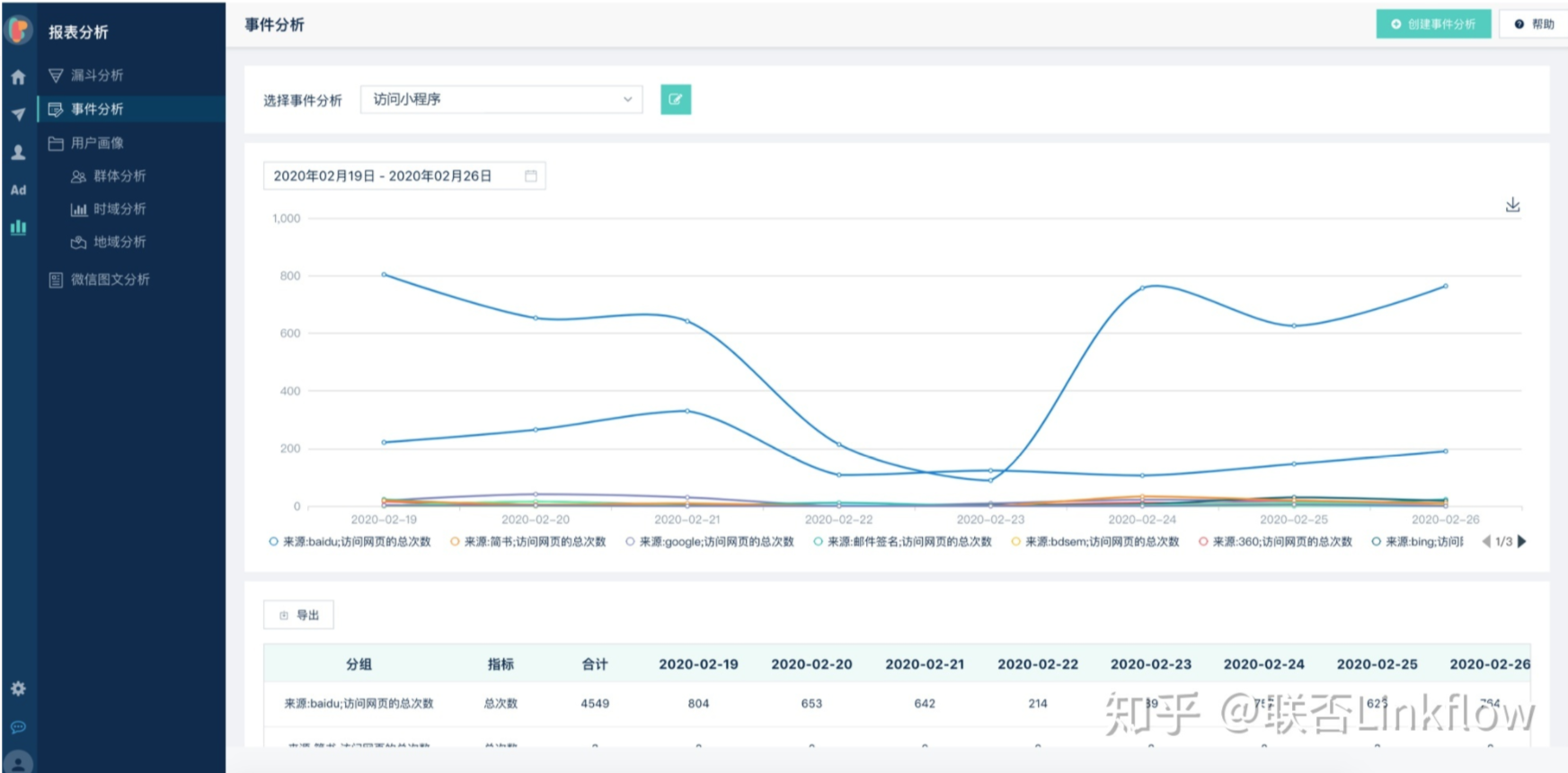Click the account avatar at bottom left
This screenshot has width=1568, height=773.
click(18, 762)
